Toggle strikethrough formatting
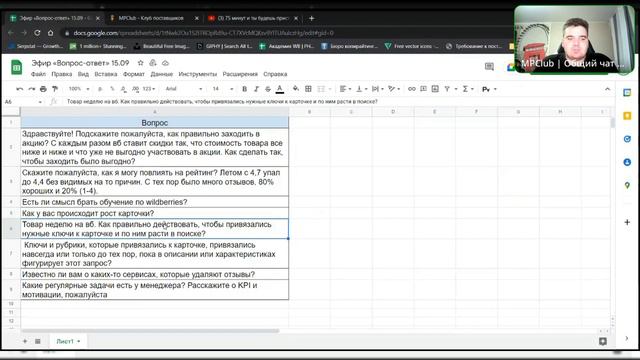 pyautogui.click(x=268, y=89)
